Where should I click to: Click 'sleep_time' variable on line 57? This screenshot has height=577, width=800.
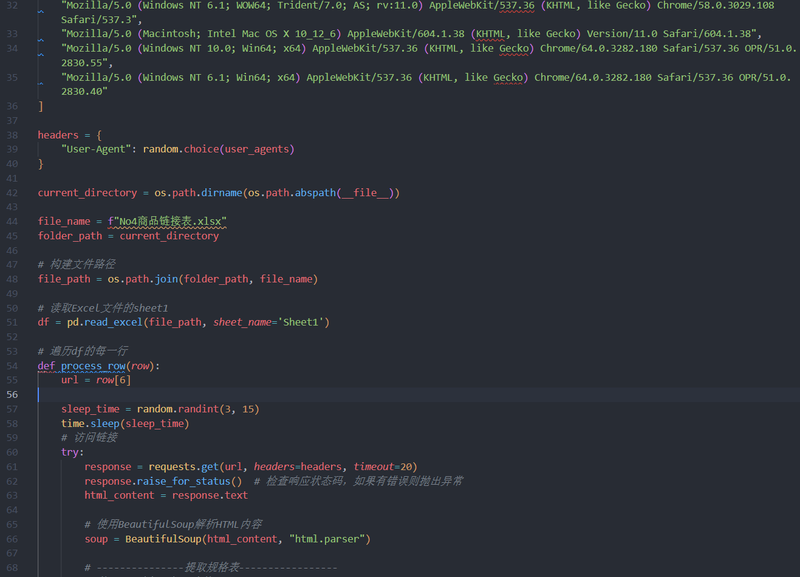coord(90,409)
